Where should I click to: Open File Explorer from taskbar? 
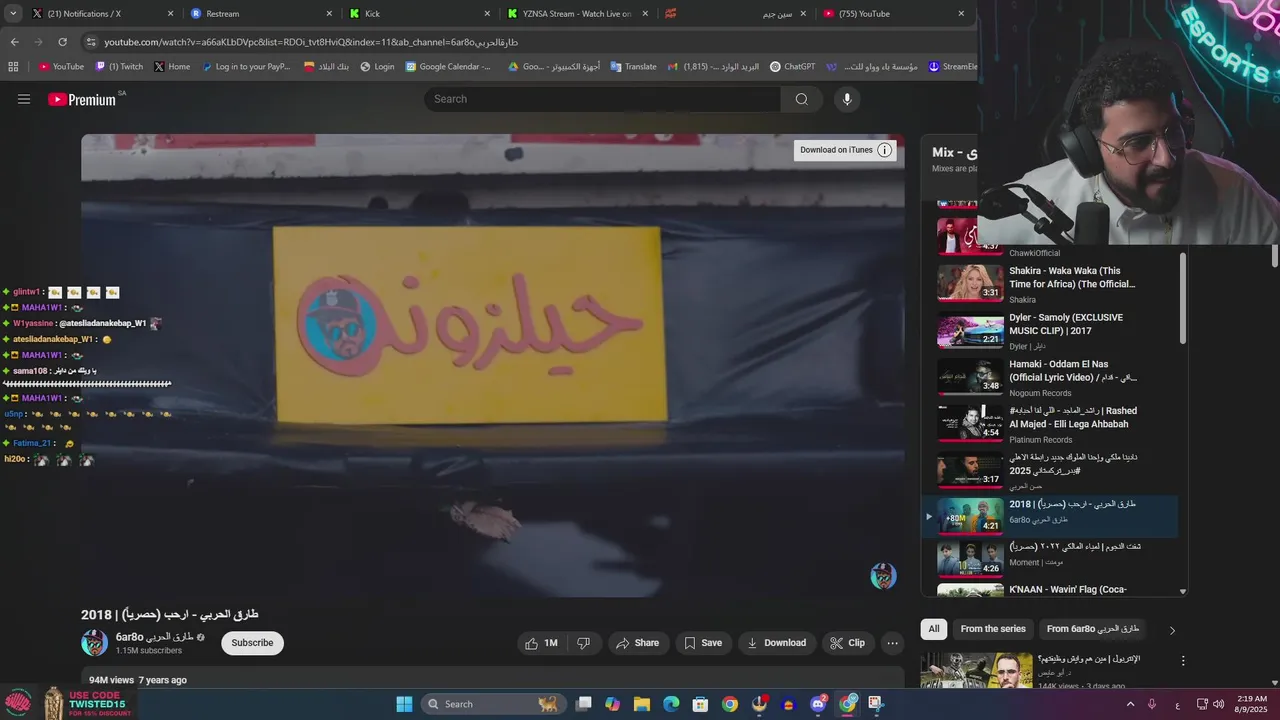[642, 704]
